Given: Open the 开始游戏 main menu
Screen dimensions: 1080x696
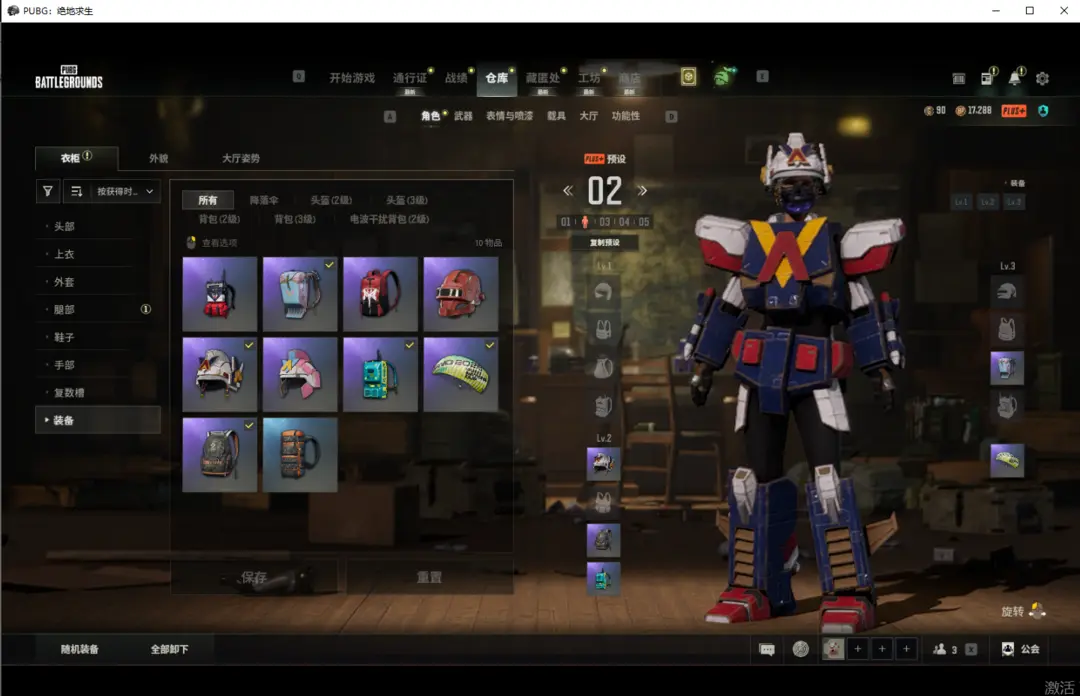Looking at the screenshot, I should click(352, 78).
